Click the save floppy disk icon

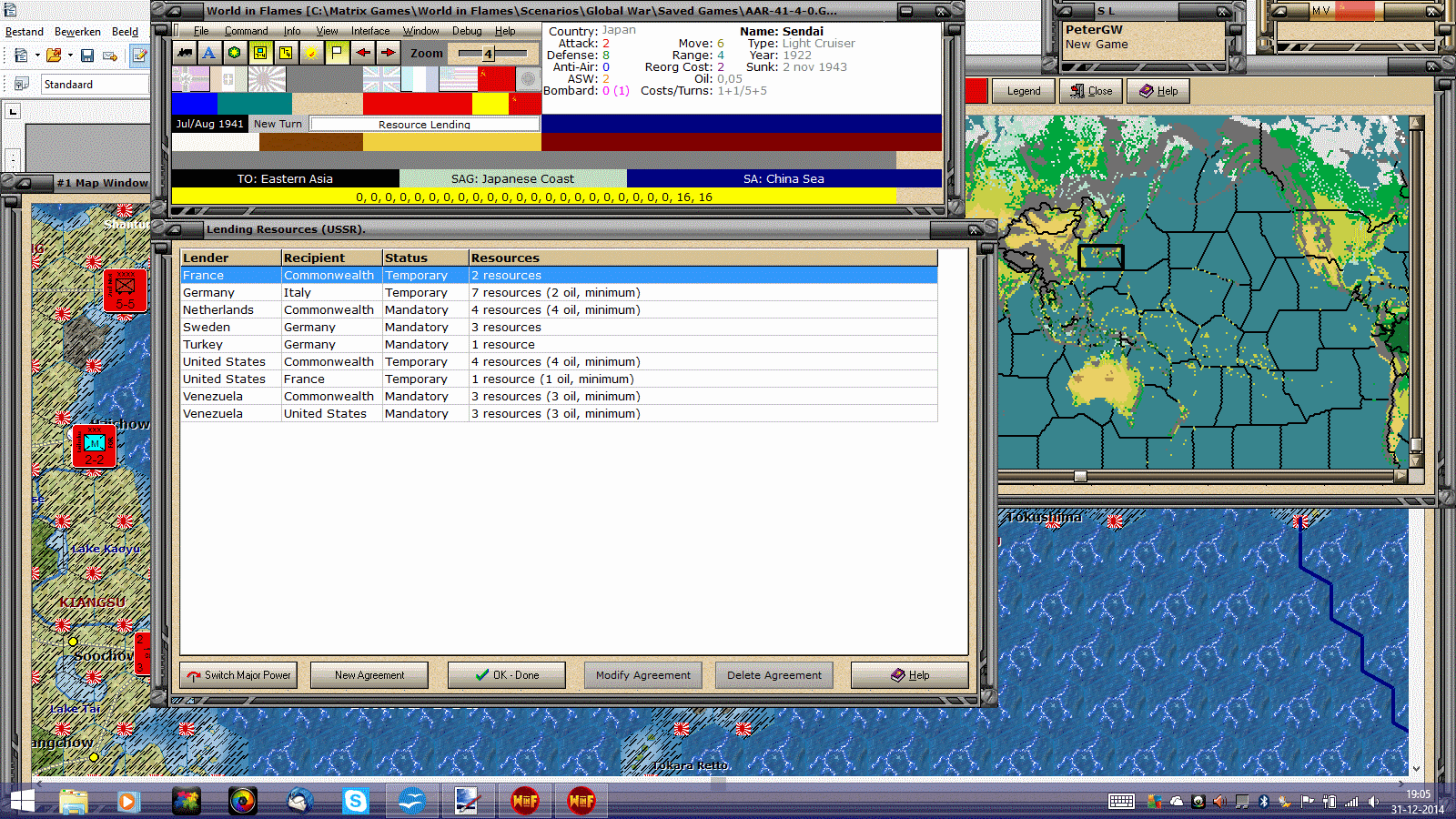pyautogui.click(x=87, y=56)
